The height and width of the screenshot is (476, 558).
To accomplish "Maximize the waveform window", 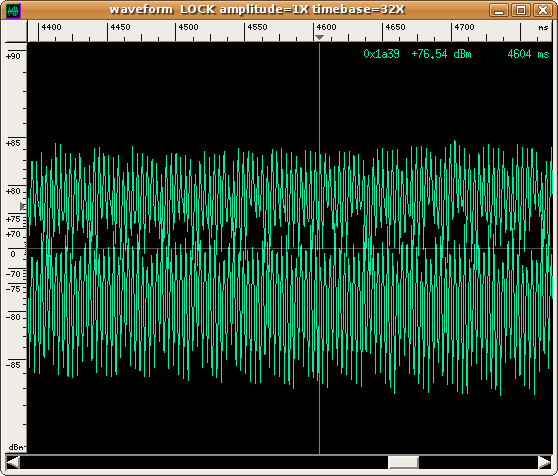I will pos(521,10).
